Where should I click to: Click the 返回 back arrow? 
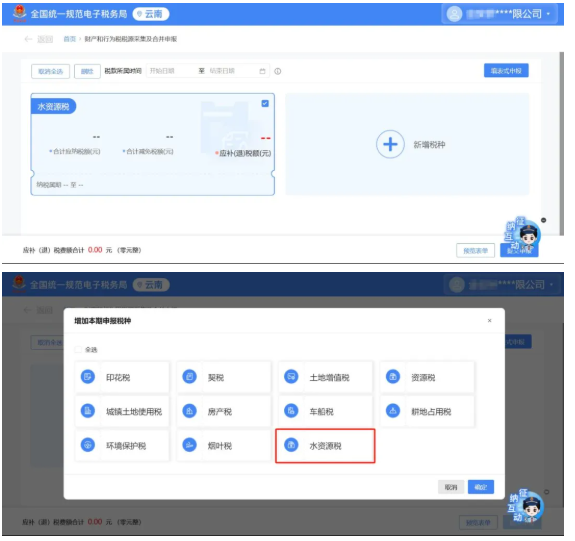point(28,39)
